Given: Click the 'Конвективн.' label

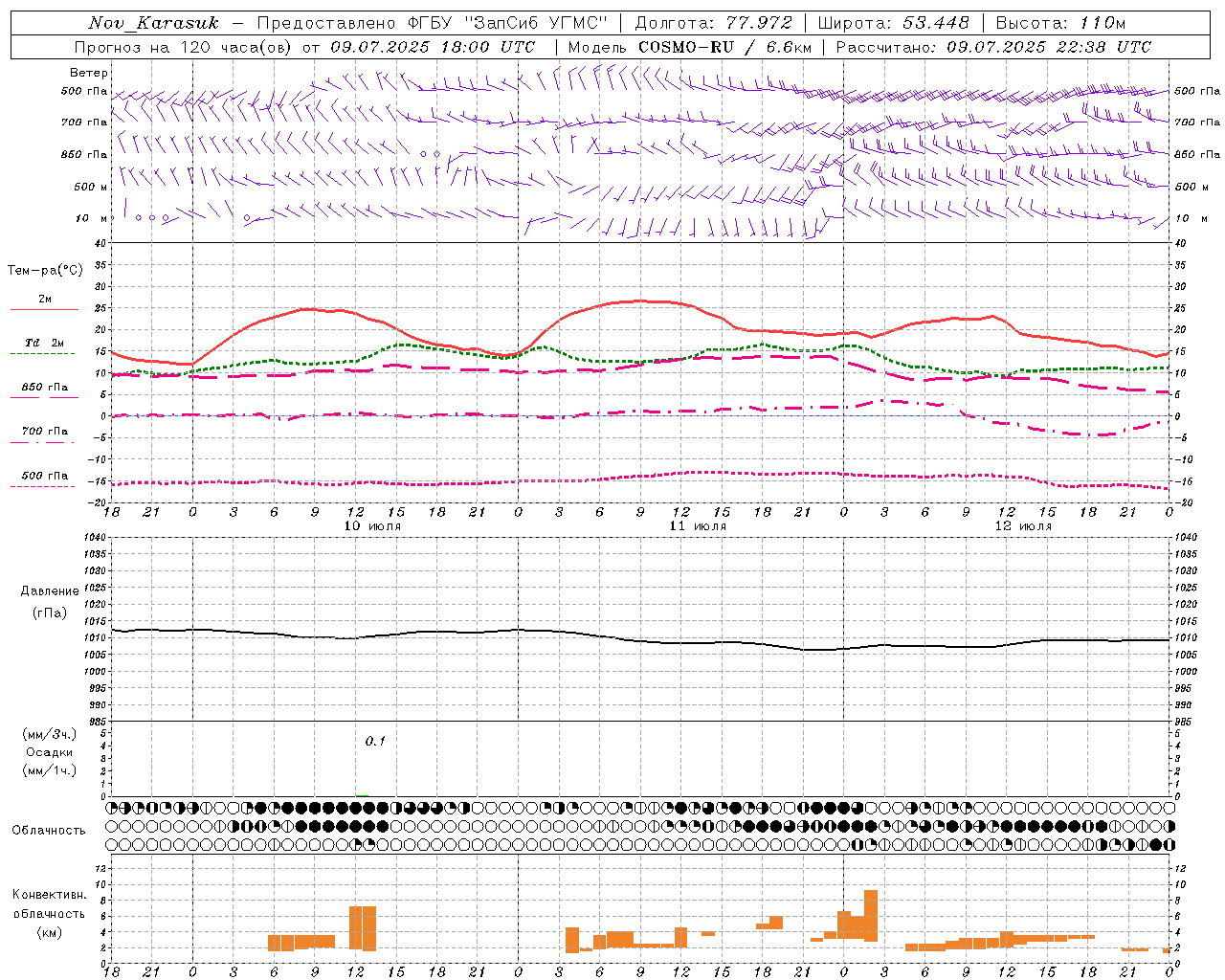Looking at the screenshot, I should [x=50, y=895].
